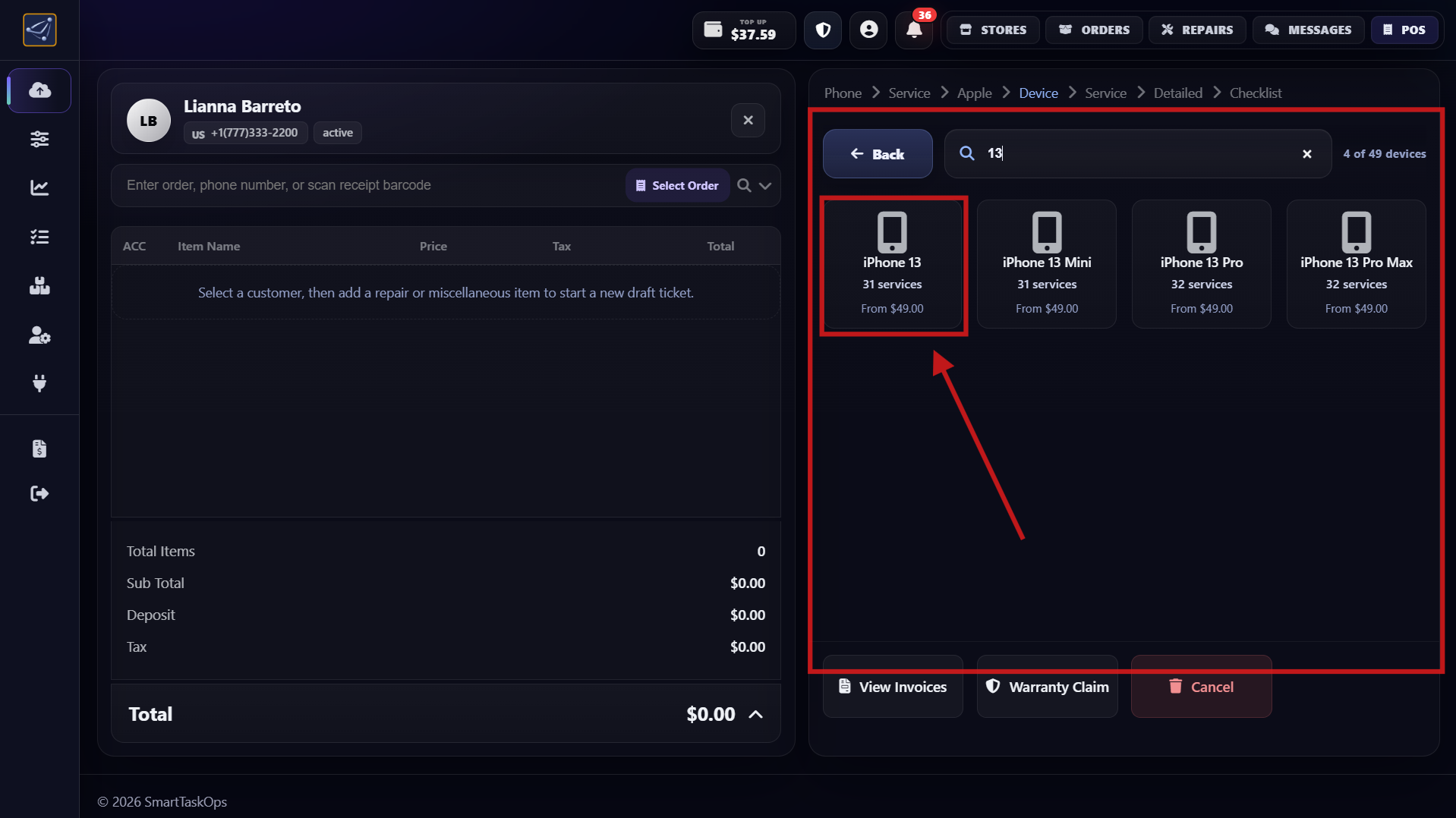Click the wallet top up balance

coord(743,30)
